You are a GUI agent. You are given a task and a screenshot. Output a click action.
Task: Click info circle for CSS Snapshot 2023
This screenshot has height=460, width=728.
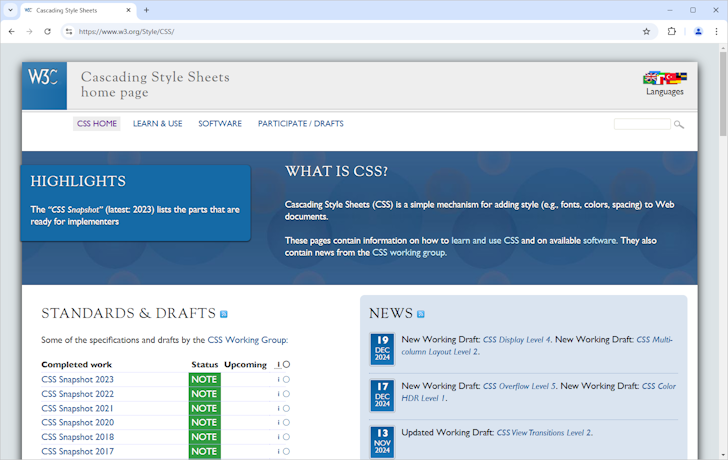pos(284,380)
